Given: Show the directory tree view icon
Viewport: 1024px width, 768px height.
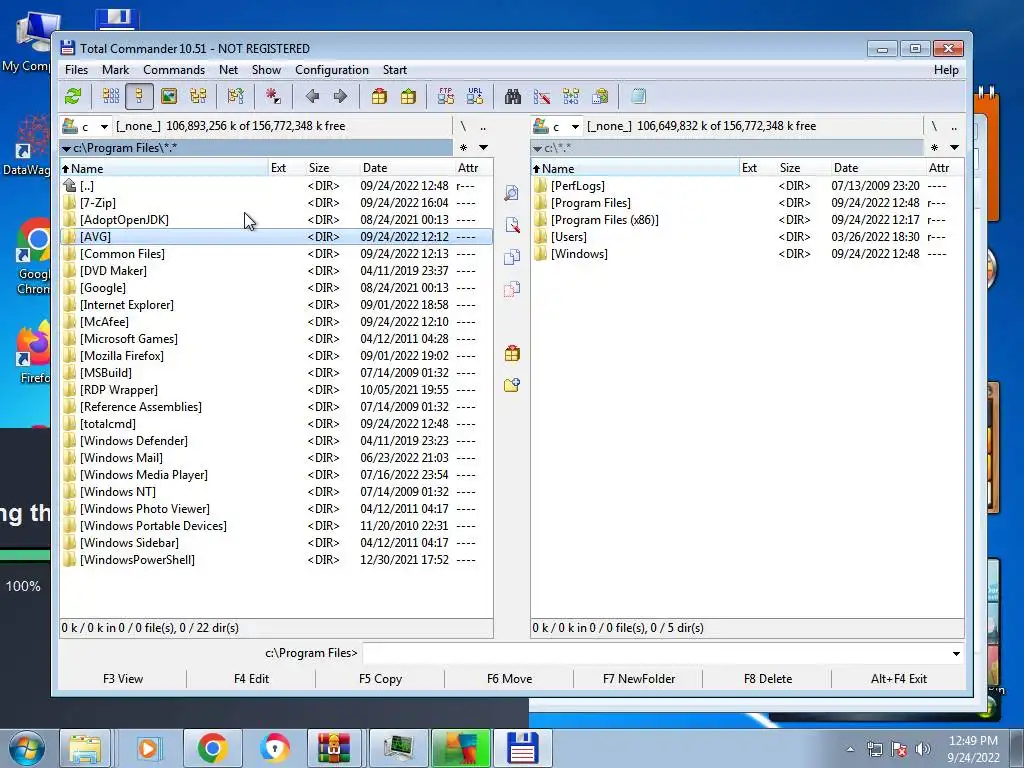Looking at the screenshot, I should (x=198, y=97).
